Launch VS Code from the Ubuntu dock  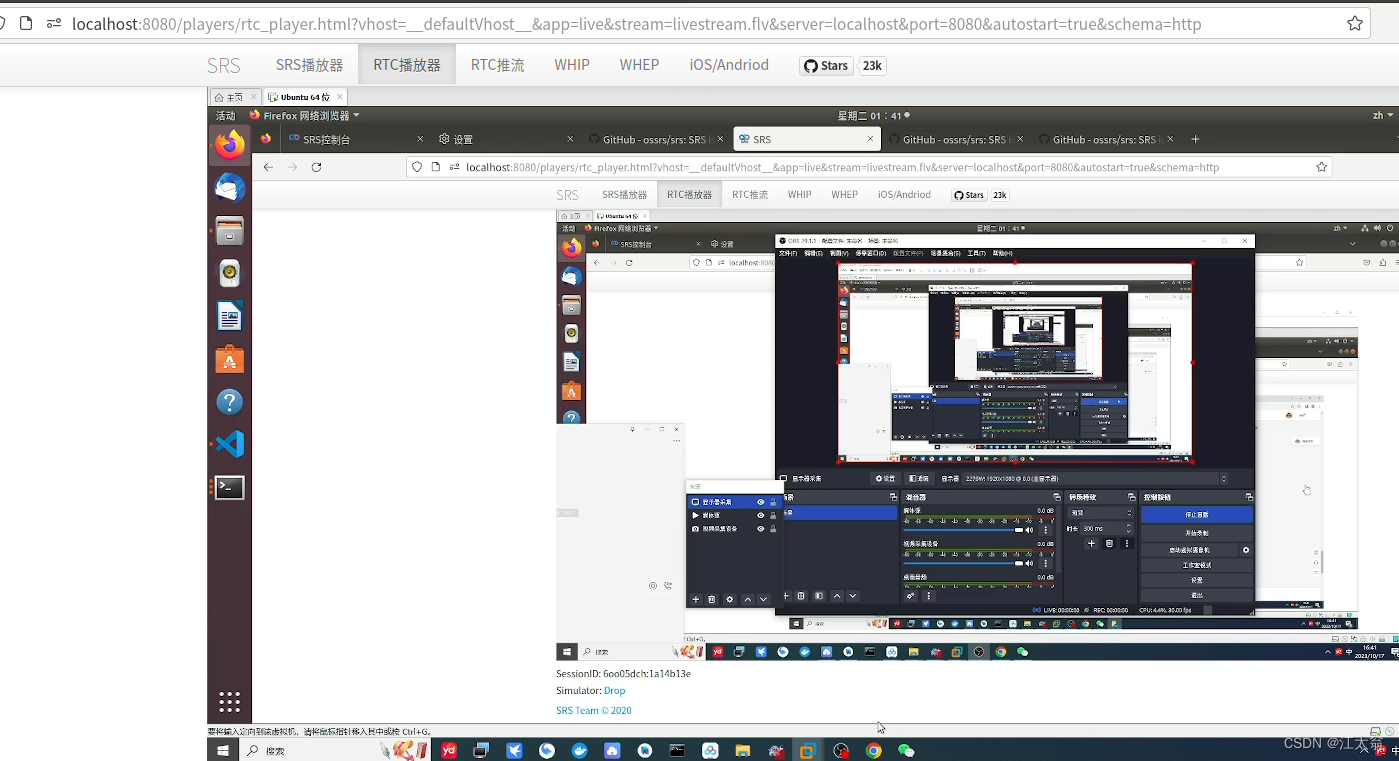tap(230, 444)
